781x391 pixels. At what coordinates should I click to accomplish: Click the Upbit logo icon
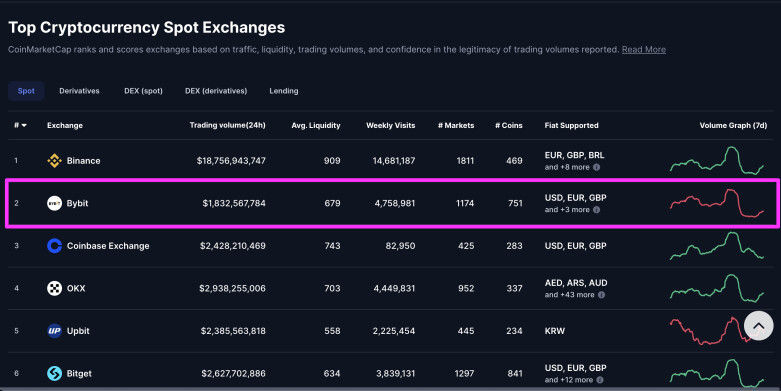(54, 331)
